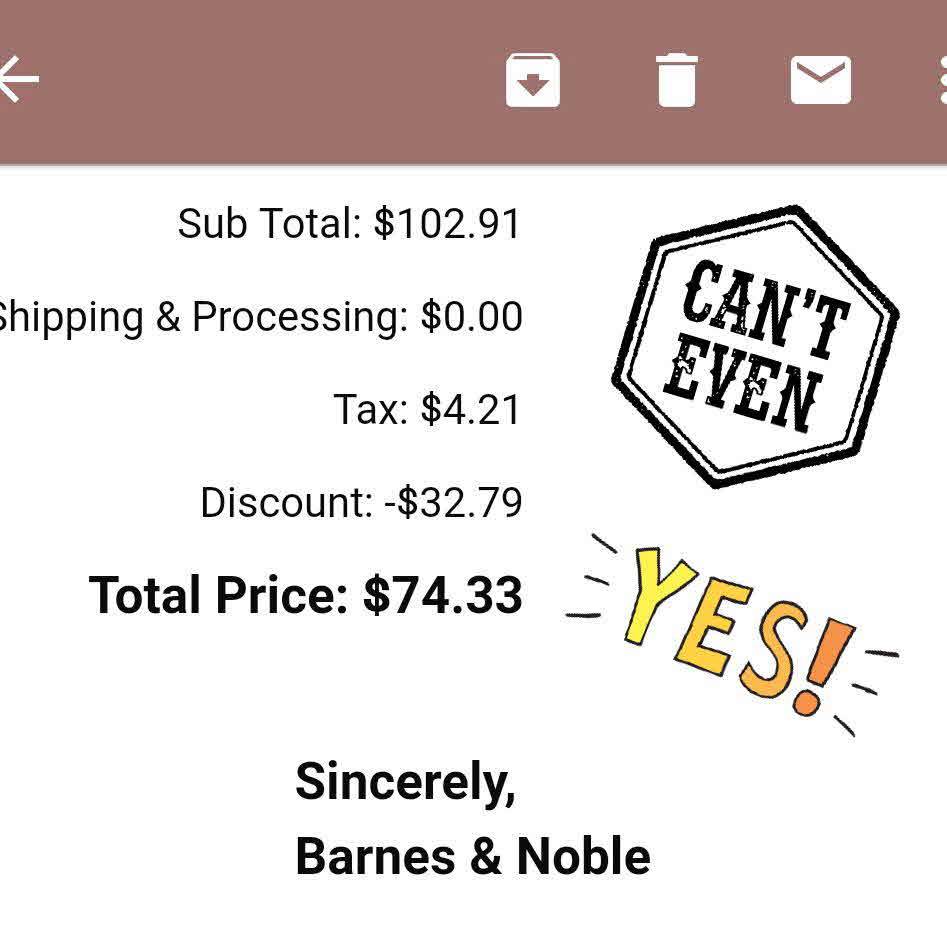Click the "Discount:" label
This screenshot has width=947, height=947.
tap(285, 502)
